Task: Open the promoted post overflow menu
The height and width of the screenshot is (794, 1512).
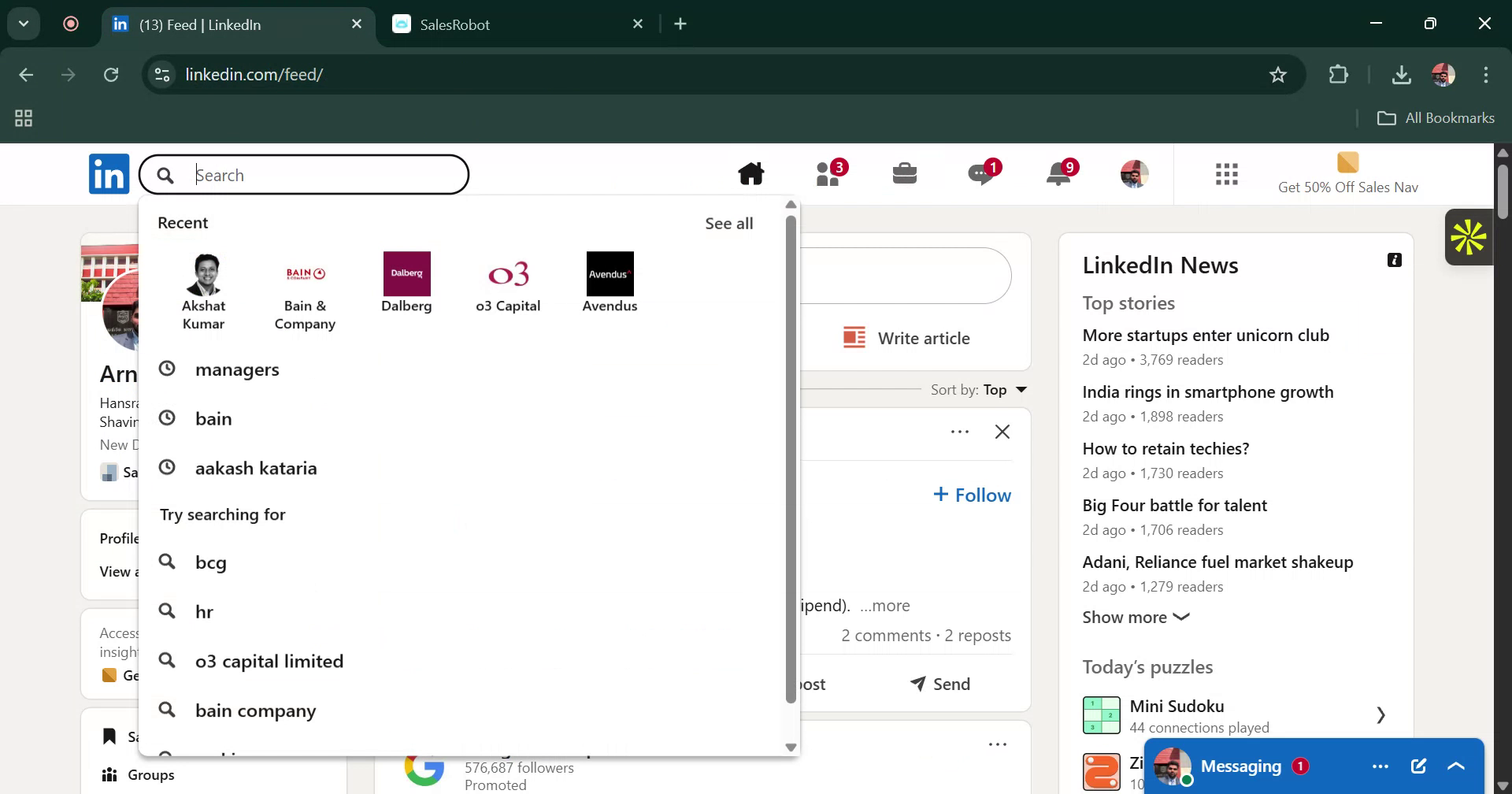Action: [x=997, y=744]
